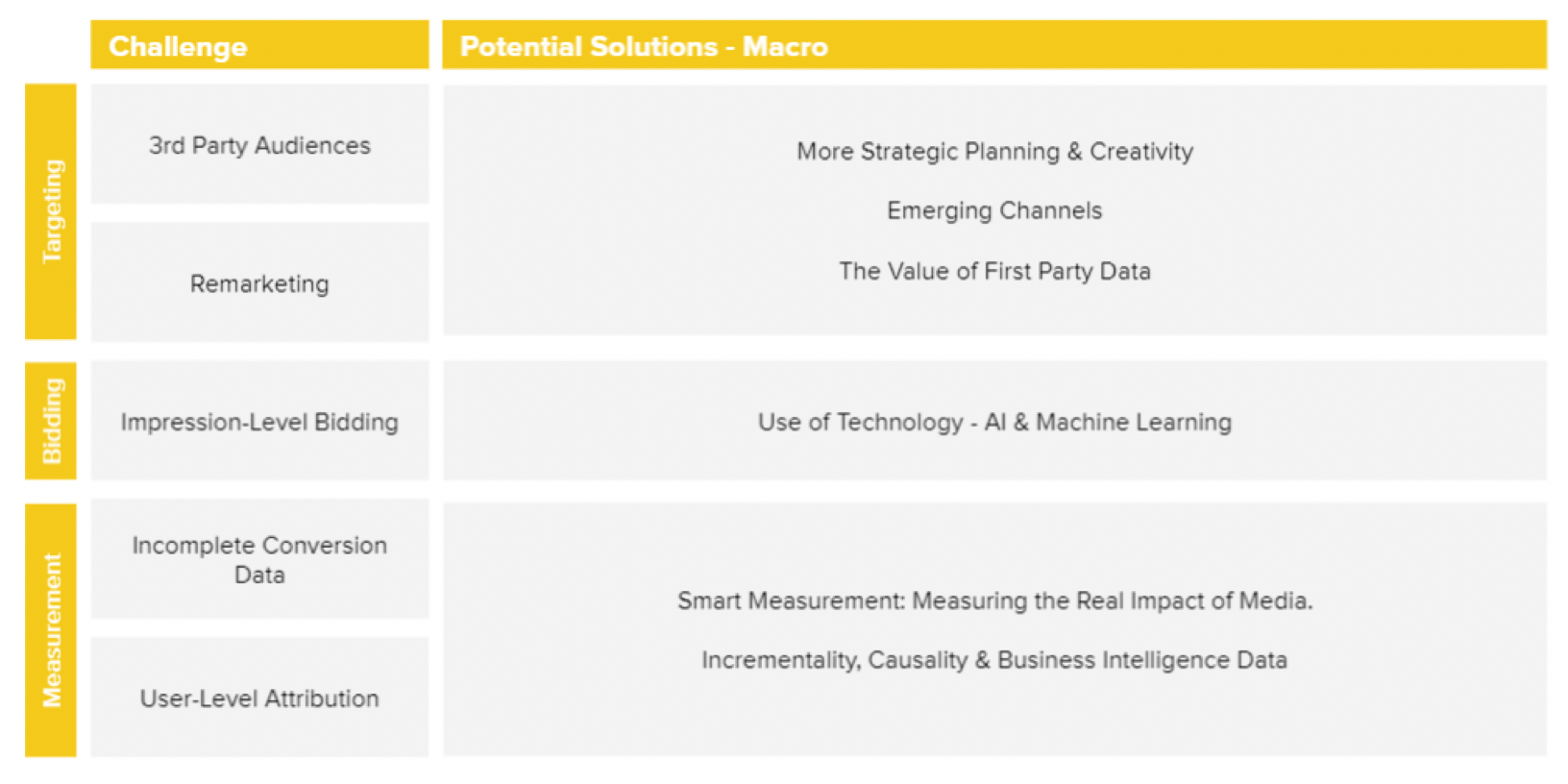Select the yellow Bidding side label
1568x784 pixels.
click(x=51, y=421)
